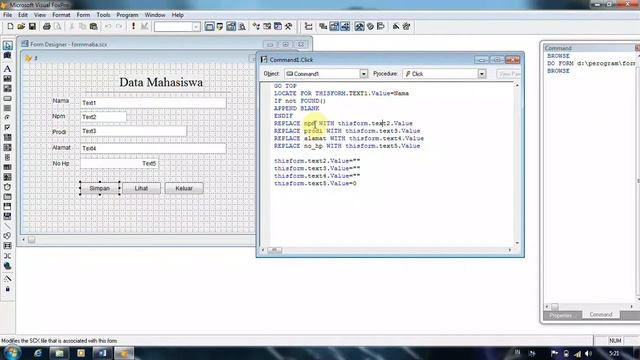The height and width of the screenshot is (360, 640).
Task: Click the Print toolbar icon
Action: pos(47,27)
